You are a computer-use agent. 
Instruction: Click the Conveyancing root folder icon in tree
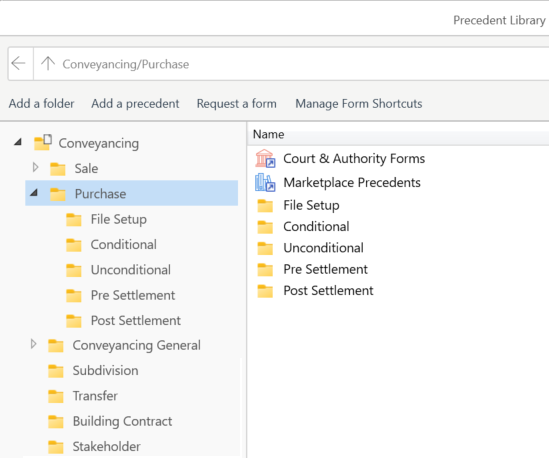(x=43, y=143)
